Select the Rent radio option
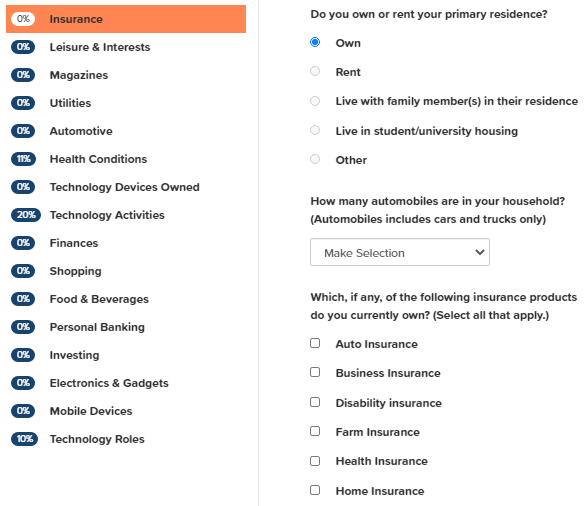Viewport: 586px width, 506px height. (x=315, y=71)
